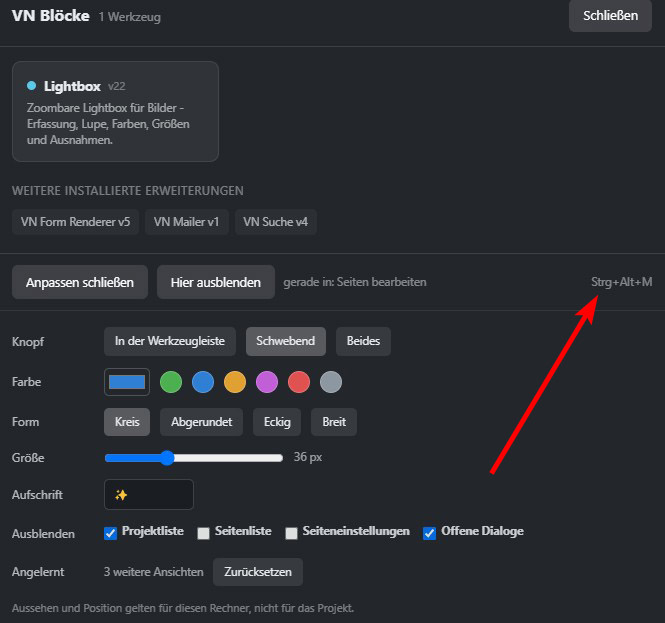The height and width of the screenshot is (623, 665).
Task: Click Hier ausblenden button
Action: point(215,282)
